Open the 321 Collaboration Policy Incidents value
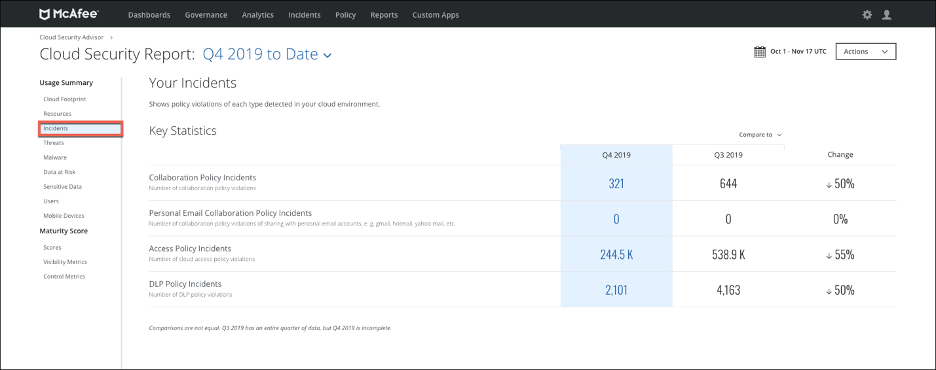 tap(616, 184)
